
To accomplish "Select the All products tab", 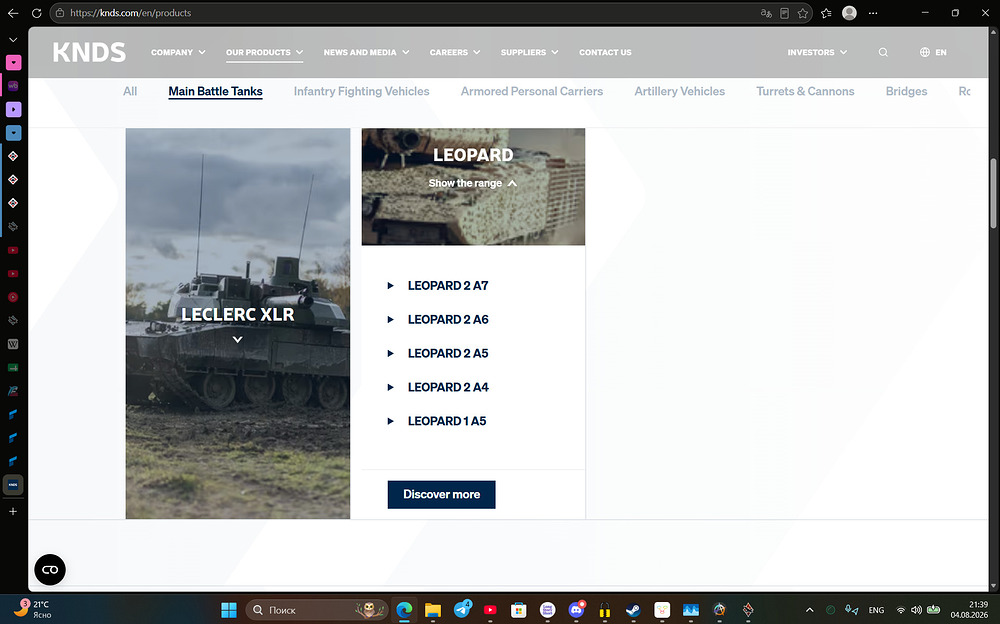I will click(130, 91).
